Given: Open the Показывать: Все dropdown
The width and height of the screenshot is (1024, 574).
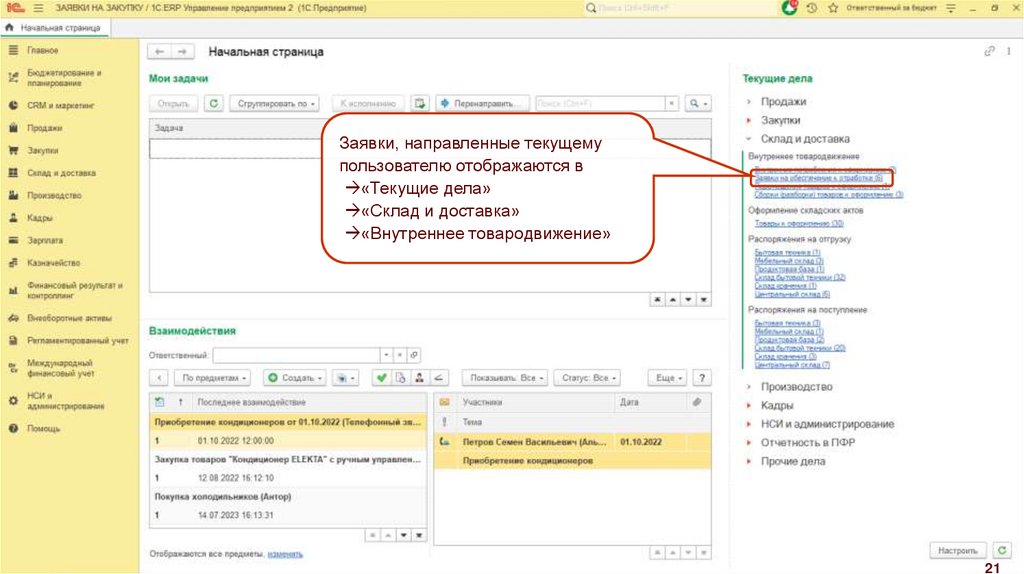Looking at the screenshot, I should pyautogui.click(x=508, y=378).
